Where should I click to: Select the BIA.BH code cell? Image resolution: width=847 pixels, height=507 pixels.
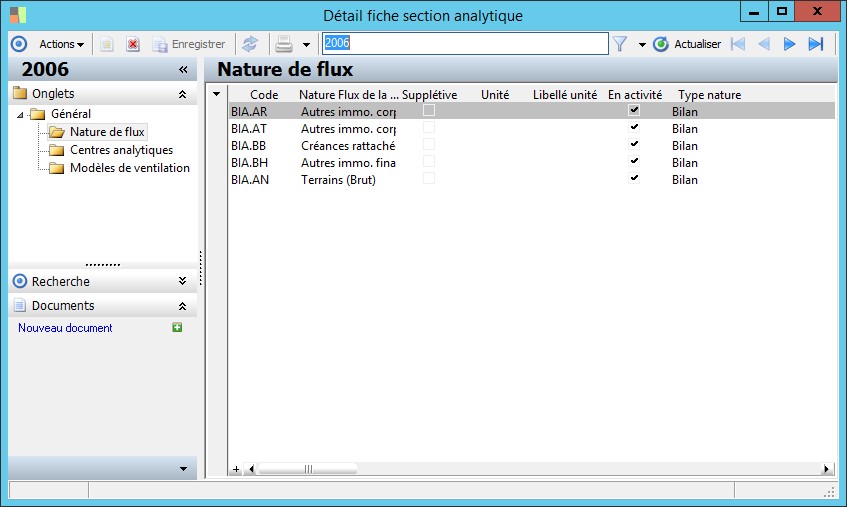click(250, 163)
